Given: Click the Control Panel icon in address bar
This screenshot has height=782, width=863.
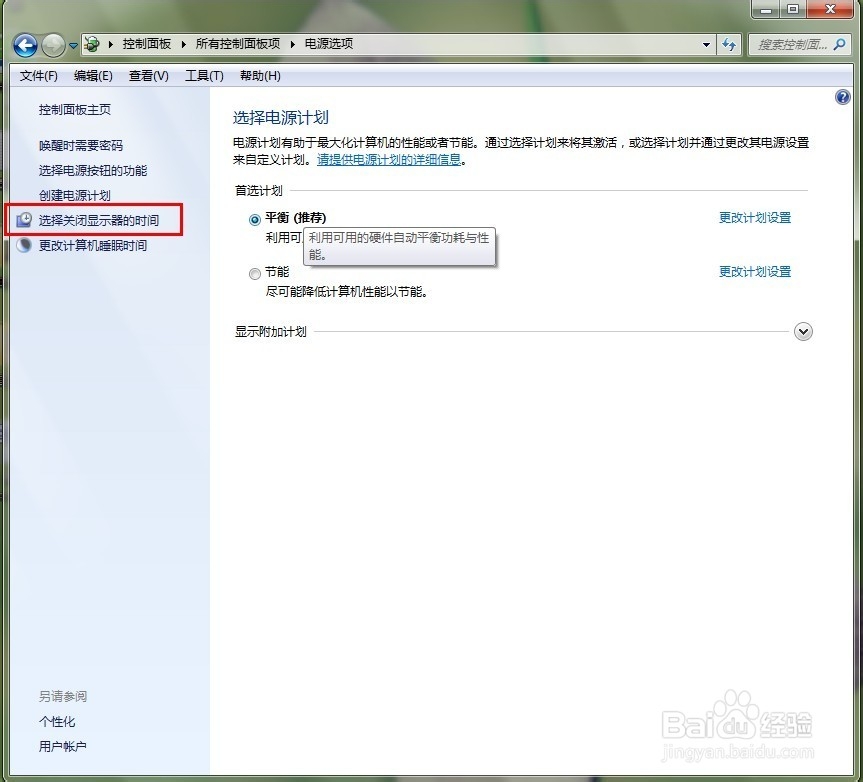Looking at the screenshot, I should point(92,44).
